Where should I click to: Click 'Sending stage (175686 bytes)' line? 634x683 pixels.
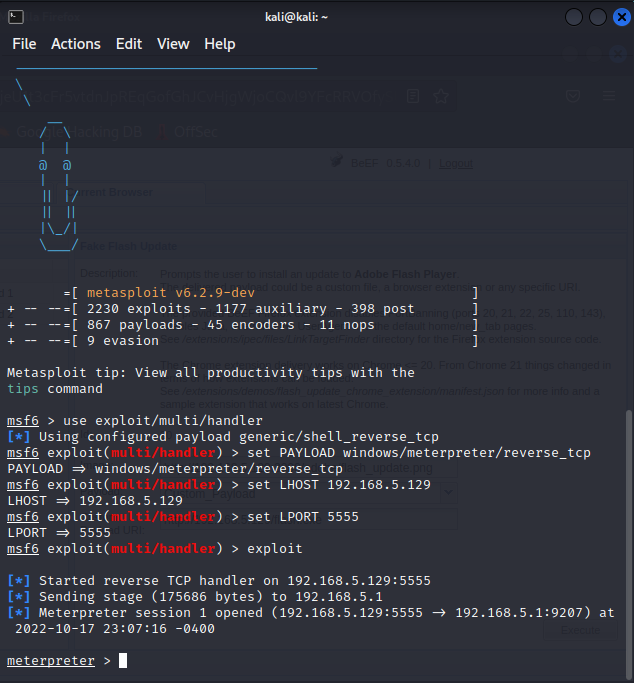click(195, 597)
